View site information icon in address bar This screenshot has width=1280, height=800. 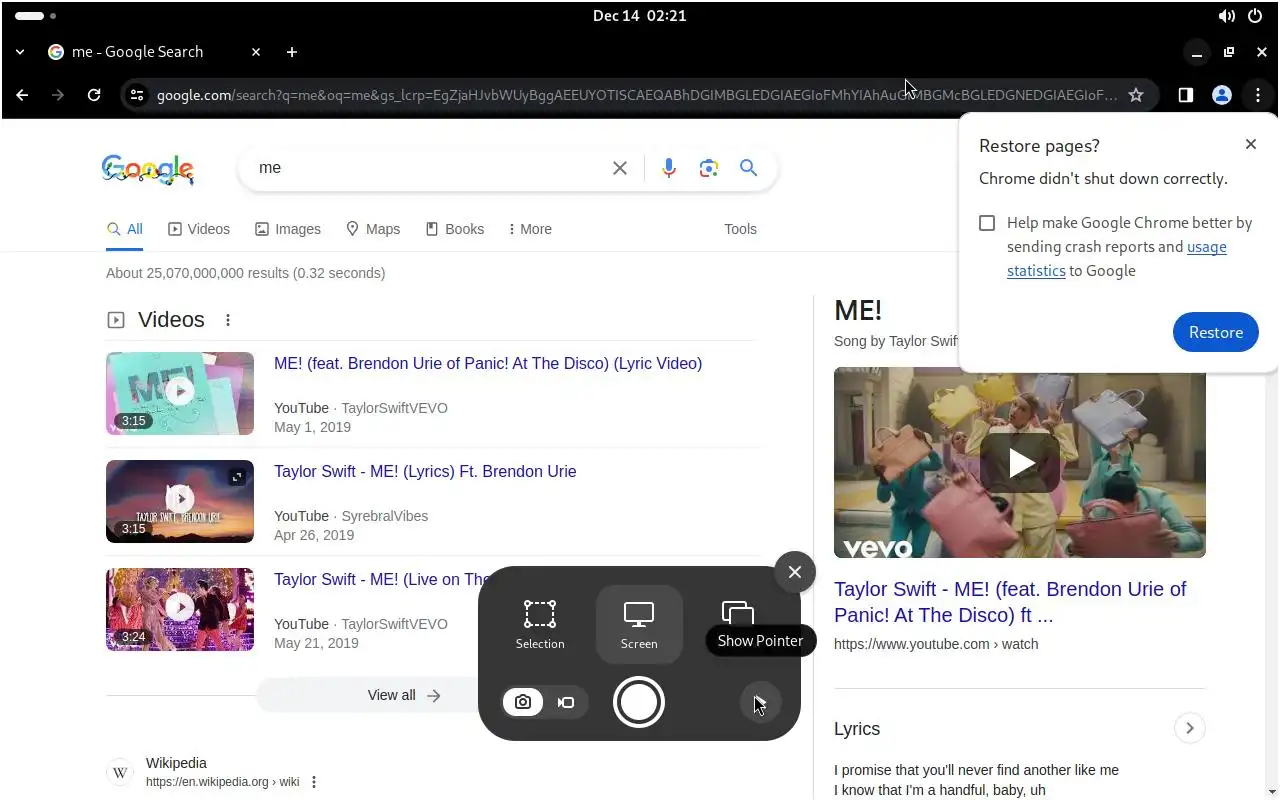[x=137, y=95]
